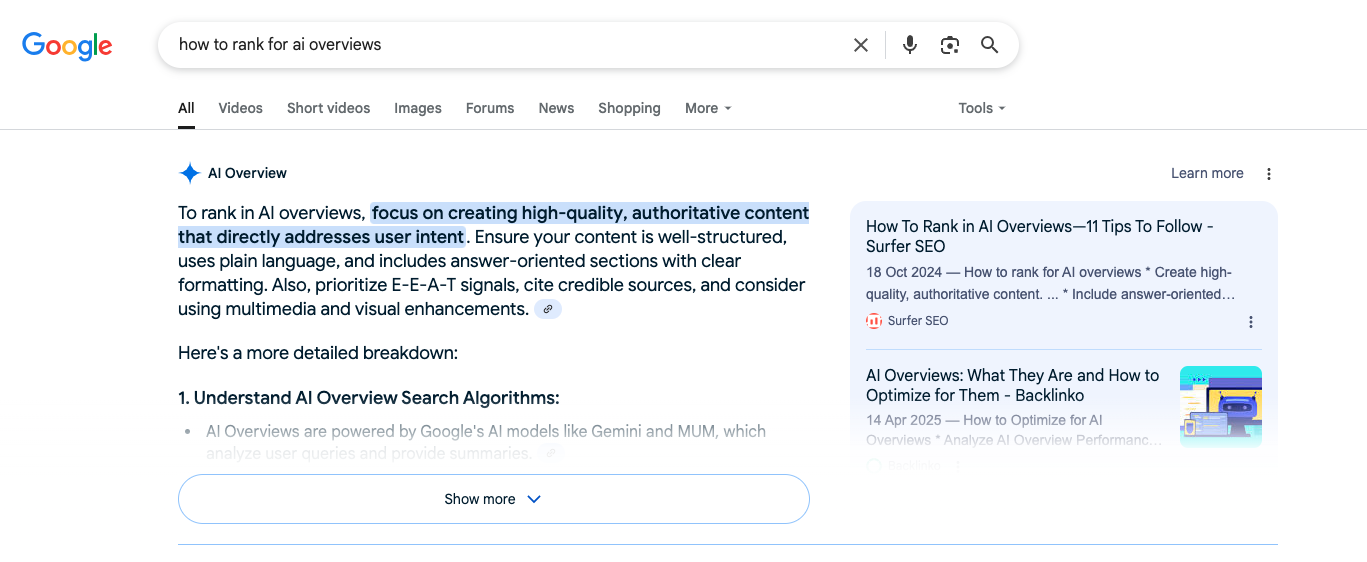The height and width of the screenshot is (562, 1367).
Task: Click the magnifying glass search icon
Action: tap(990, 45)
